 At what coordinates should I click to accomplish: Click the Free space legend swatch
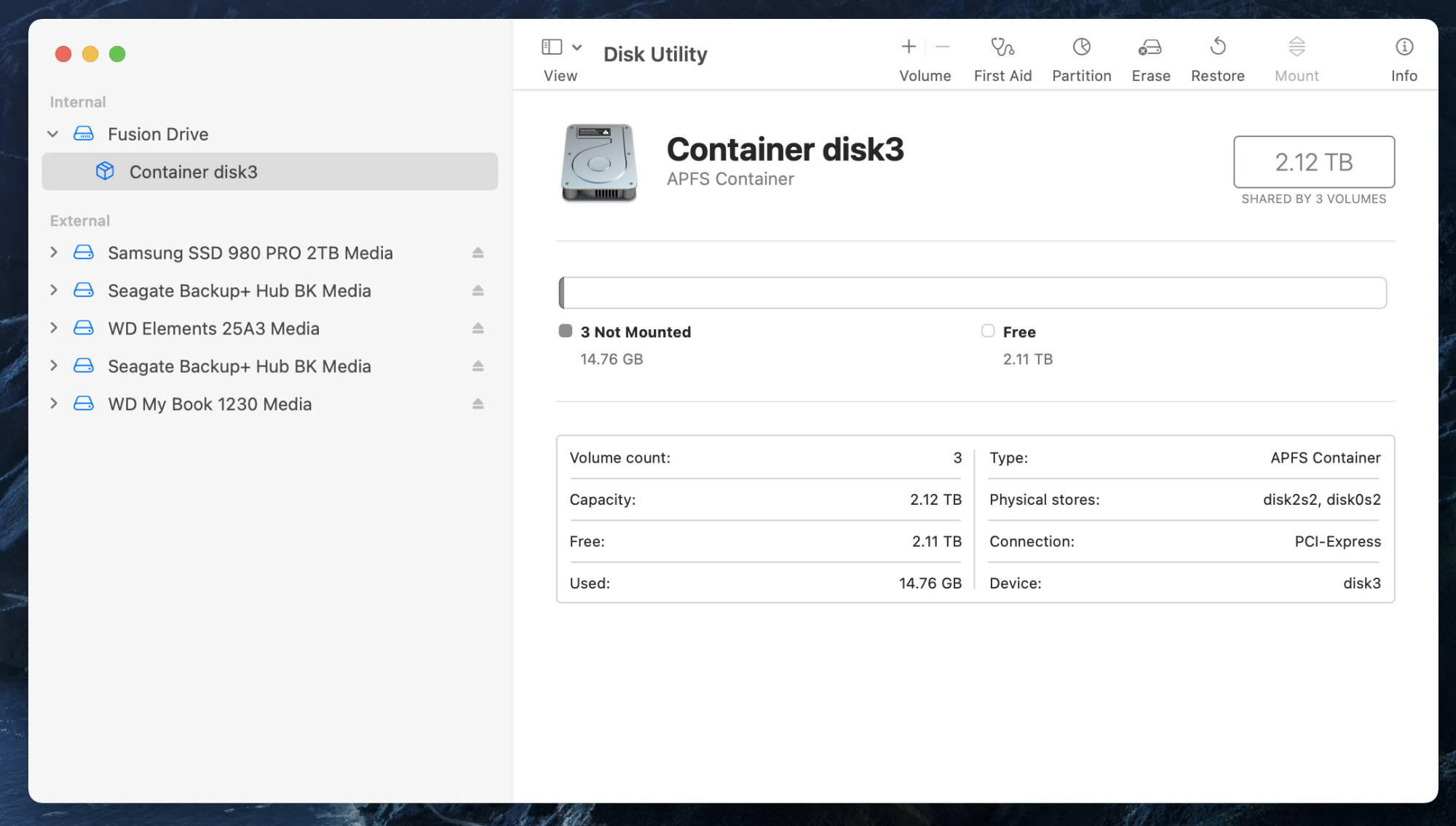(988, 331)
